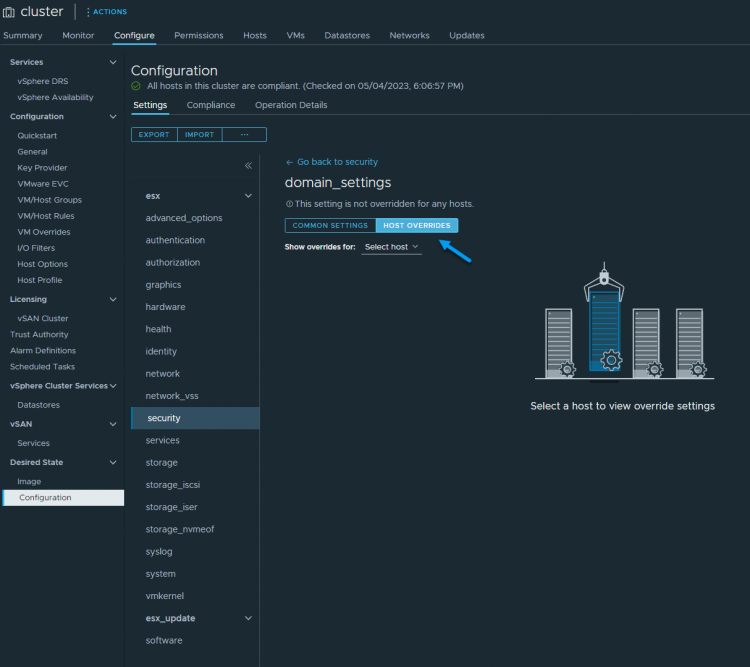
Task: Click the info icon near override message
Action: pyautogui.click(x=289, y=204)
